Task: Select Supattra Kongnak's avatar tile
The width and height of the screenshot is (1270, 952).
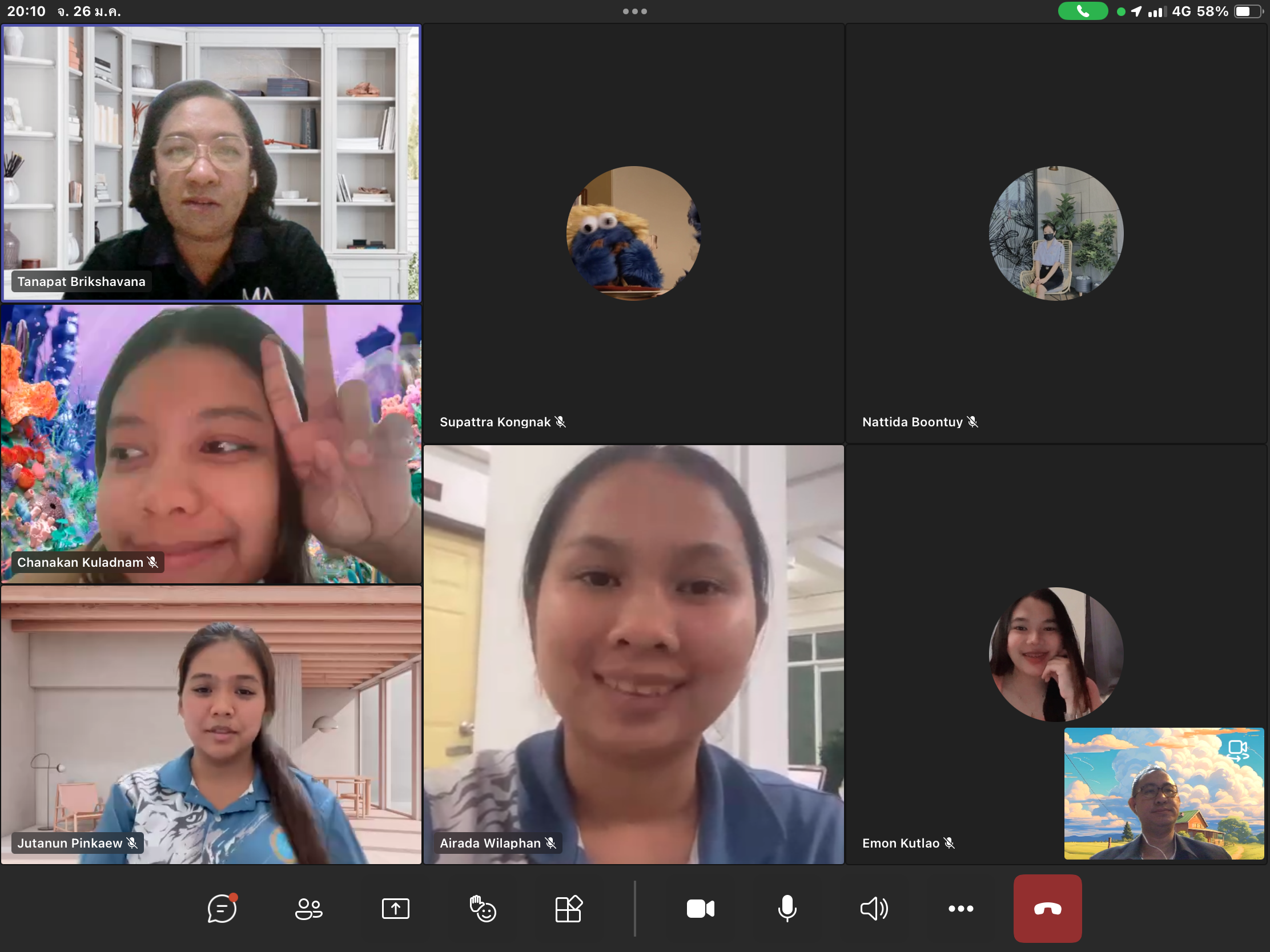Action: [633, 232]
